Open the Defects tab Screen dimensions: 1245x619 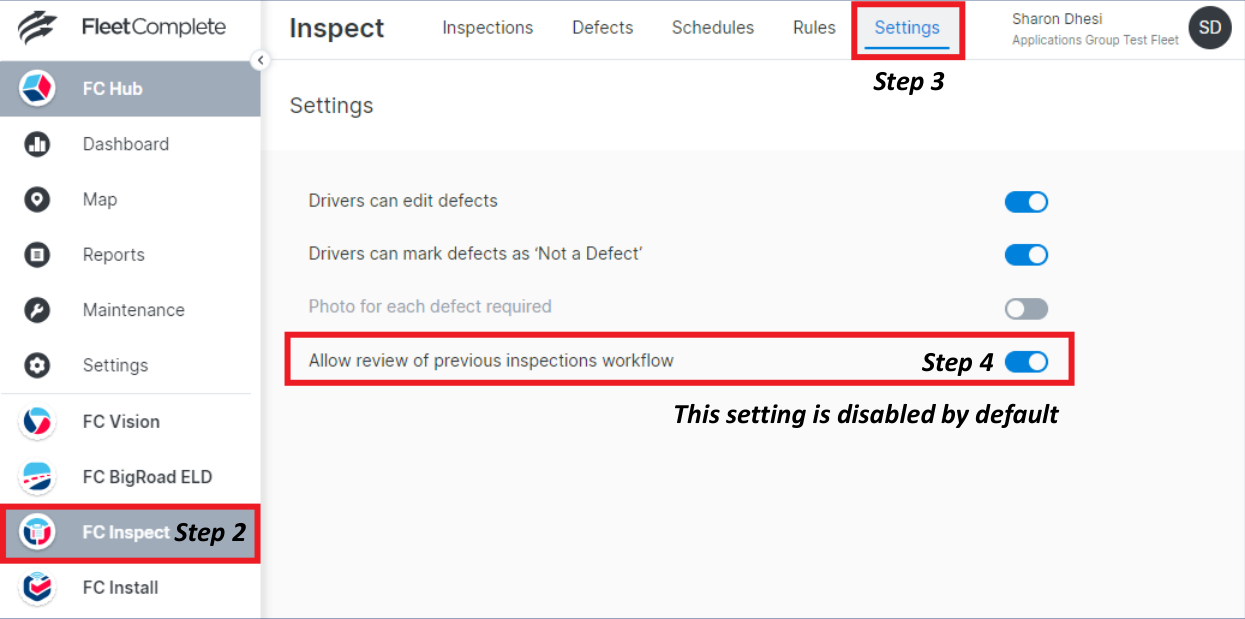coord(602,28)
